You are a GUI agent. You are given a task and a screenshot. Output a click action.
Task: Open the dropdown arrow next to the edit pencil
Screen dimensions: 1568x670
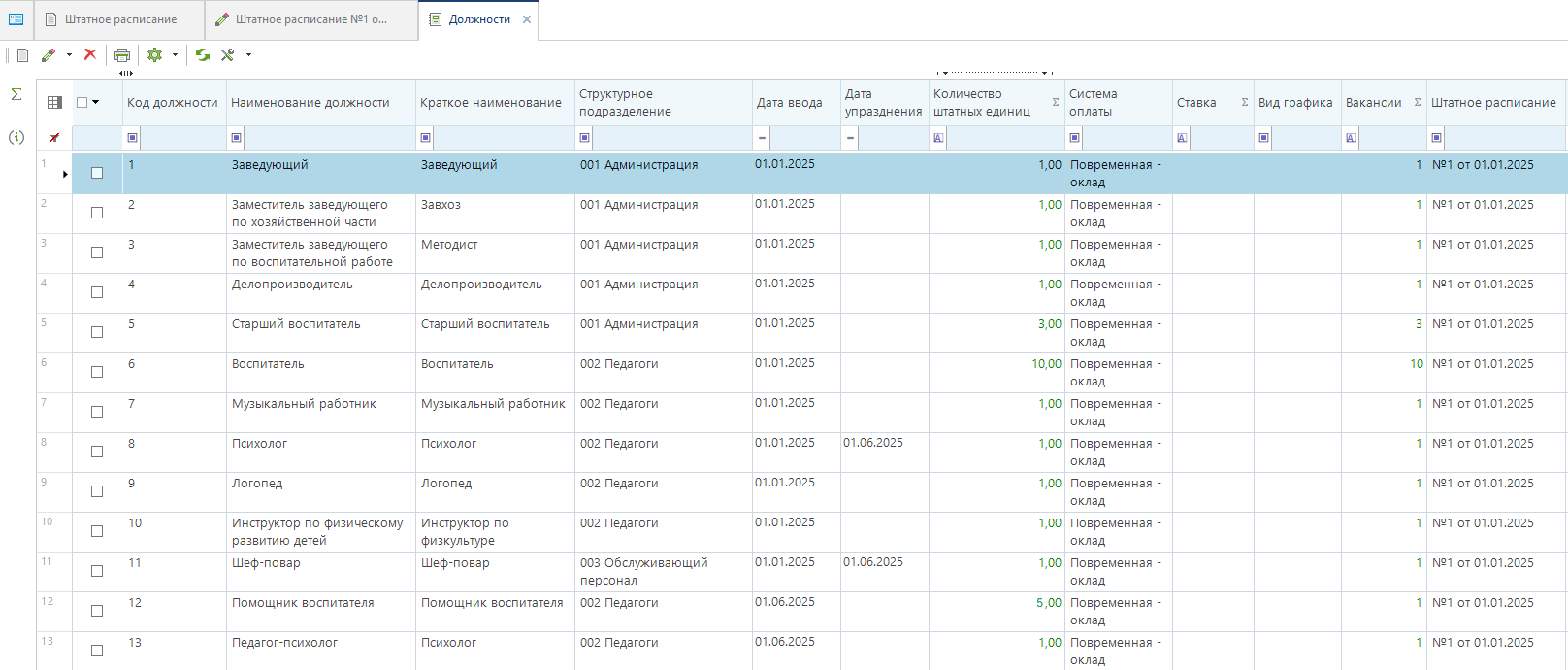click(69, 55)
